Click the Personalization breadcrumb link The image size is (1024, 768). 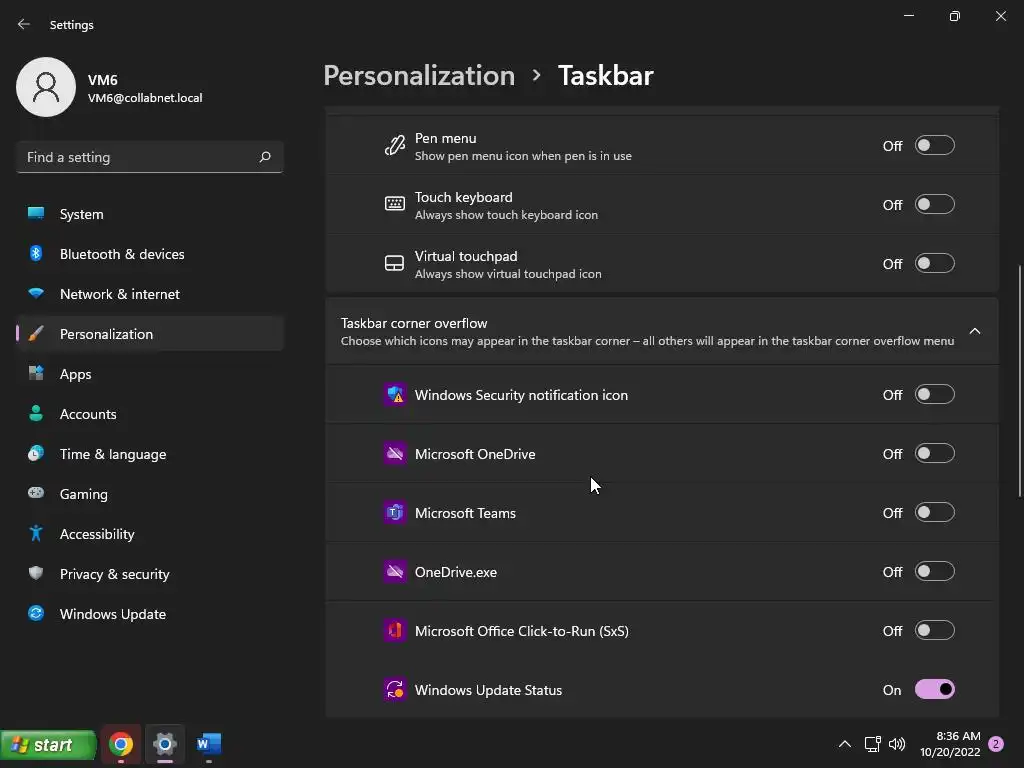point(419,76)
